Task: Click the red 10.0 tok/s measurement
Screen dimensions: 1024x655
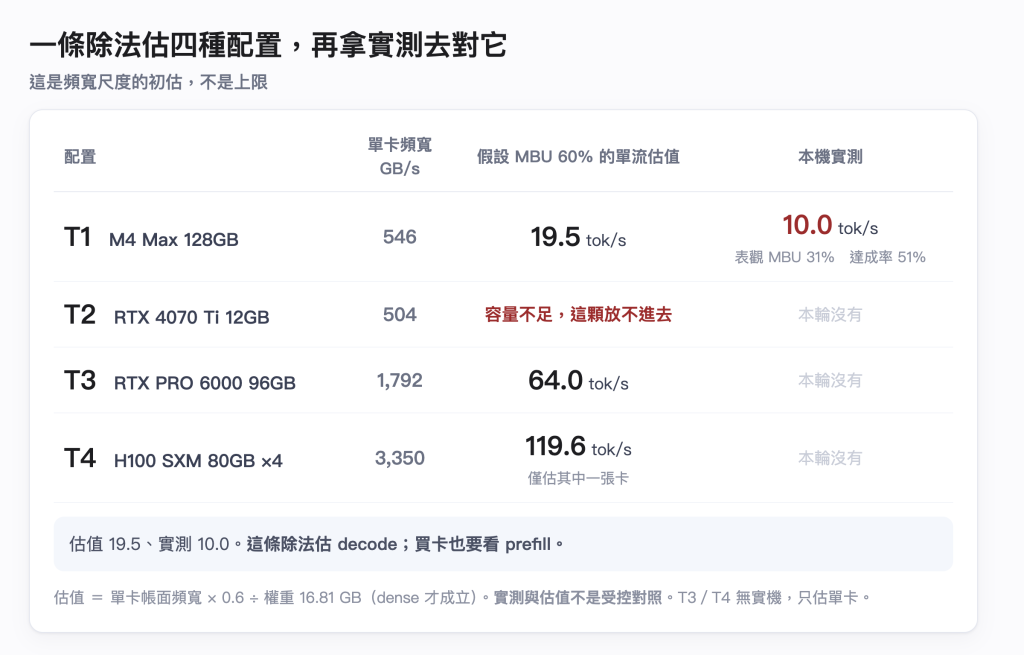Action: click(830, 225)
